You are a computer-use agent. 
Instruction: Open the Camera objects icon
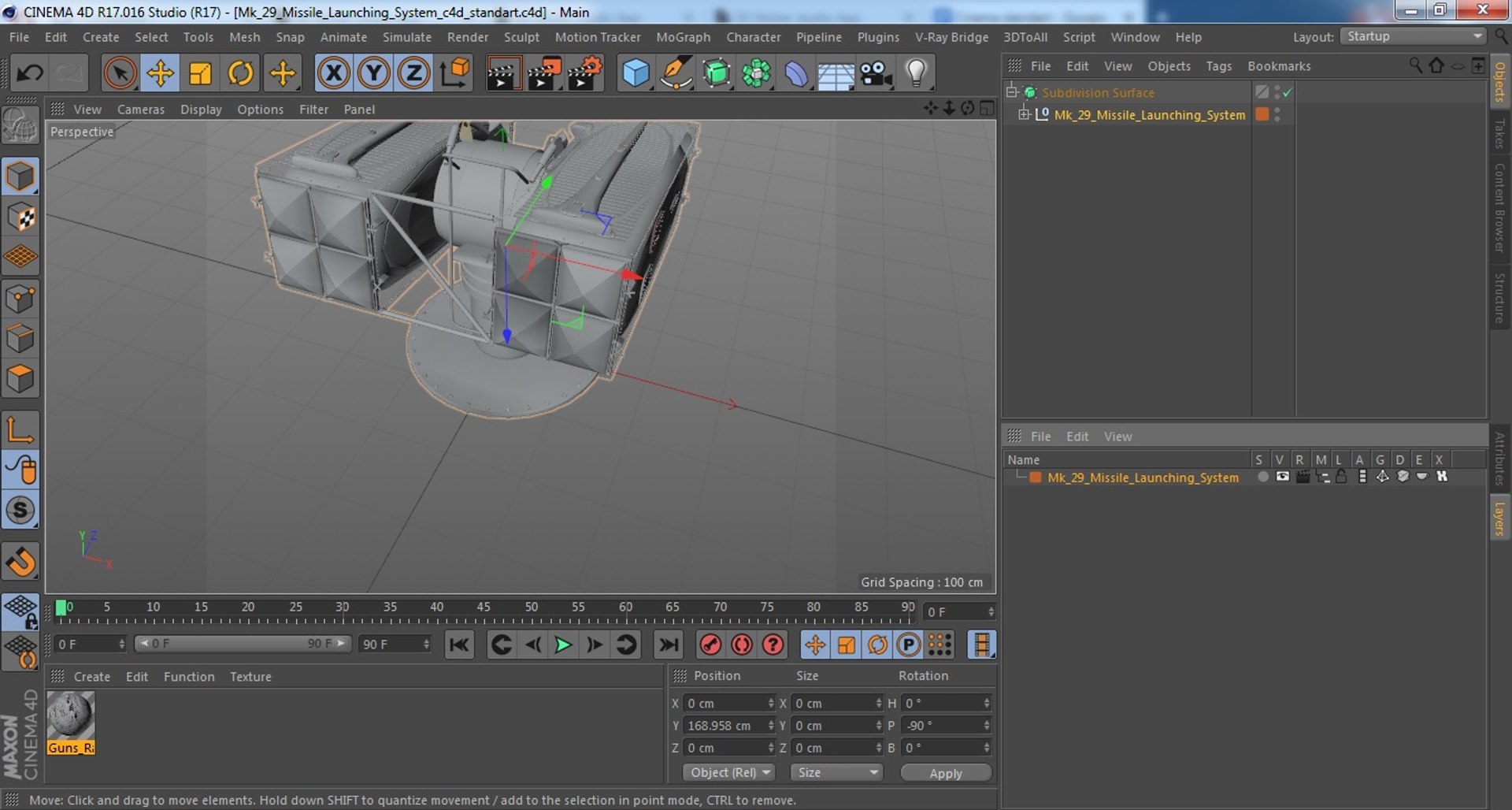coord(876,73)
